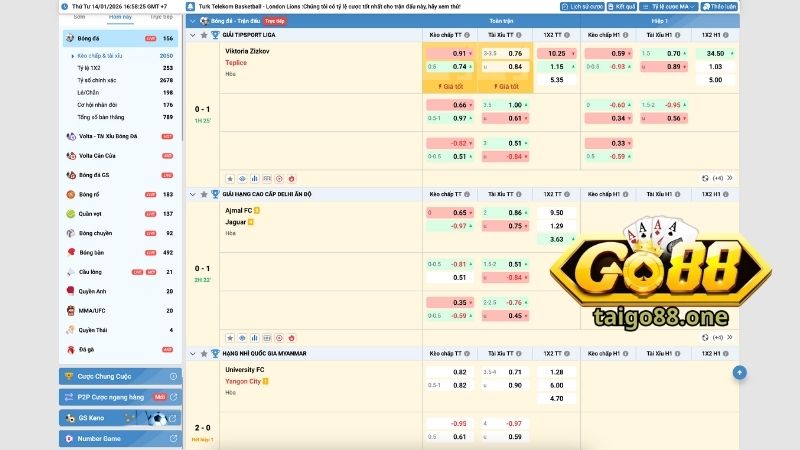Select the MMA/UFC category
800x450 pixels.
(x=120, y=311)
